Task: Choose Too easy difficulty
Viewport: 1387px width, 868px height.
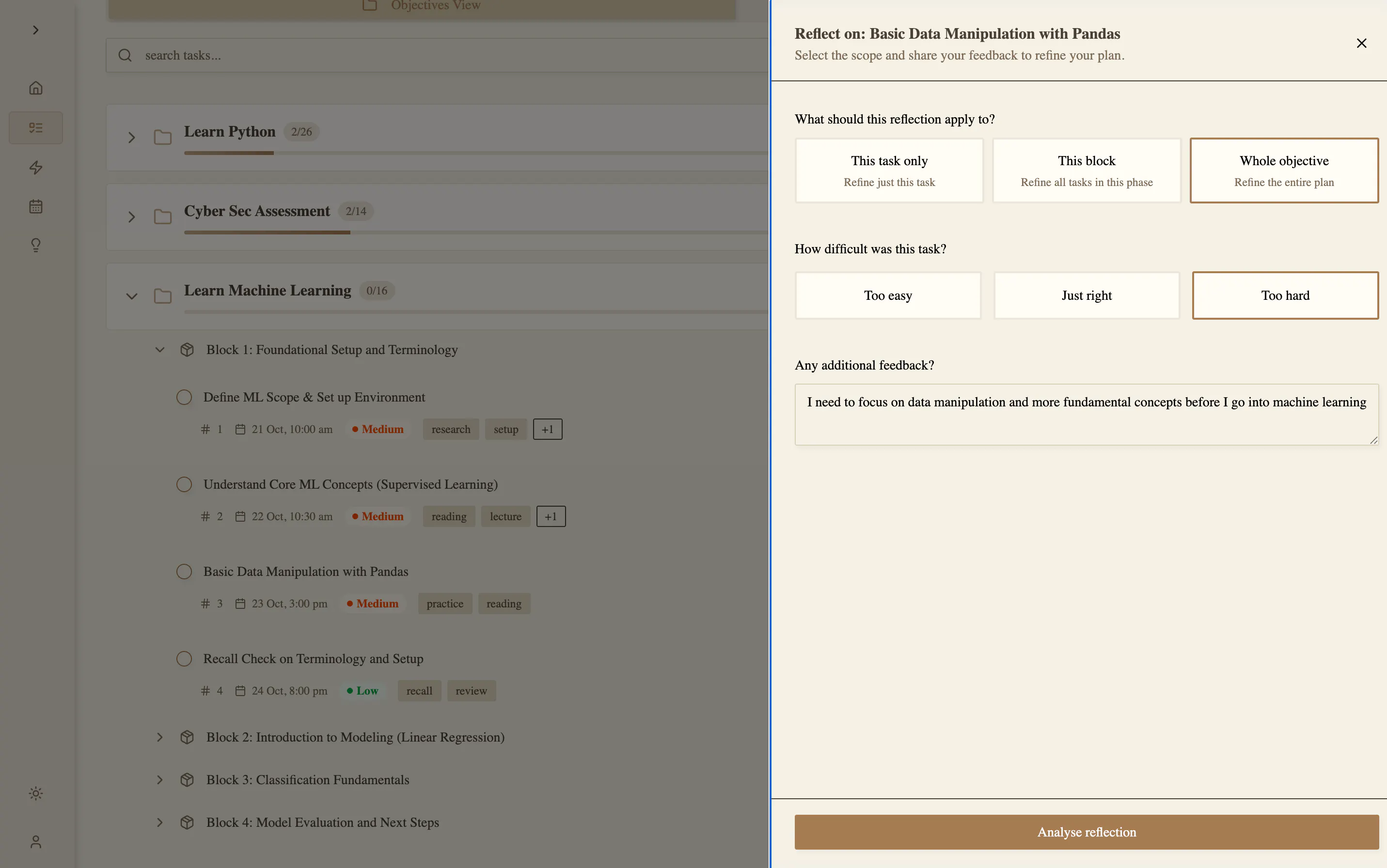Action: coord(888,295)
